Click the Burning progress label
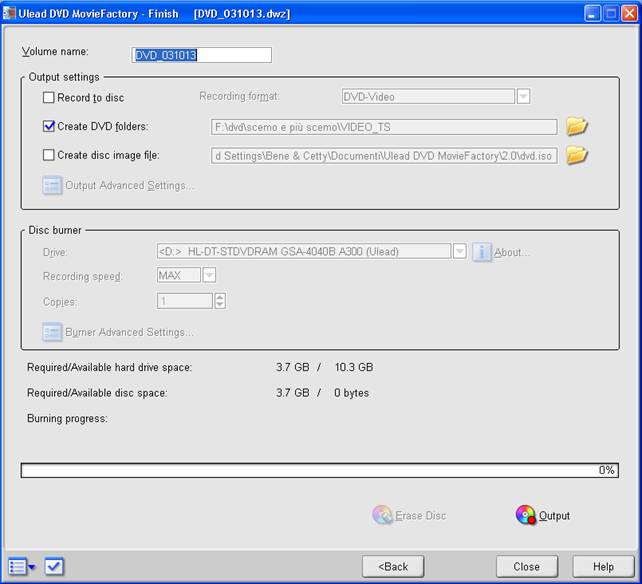This screenshot has width=642, height=584. (68, 419)
